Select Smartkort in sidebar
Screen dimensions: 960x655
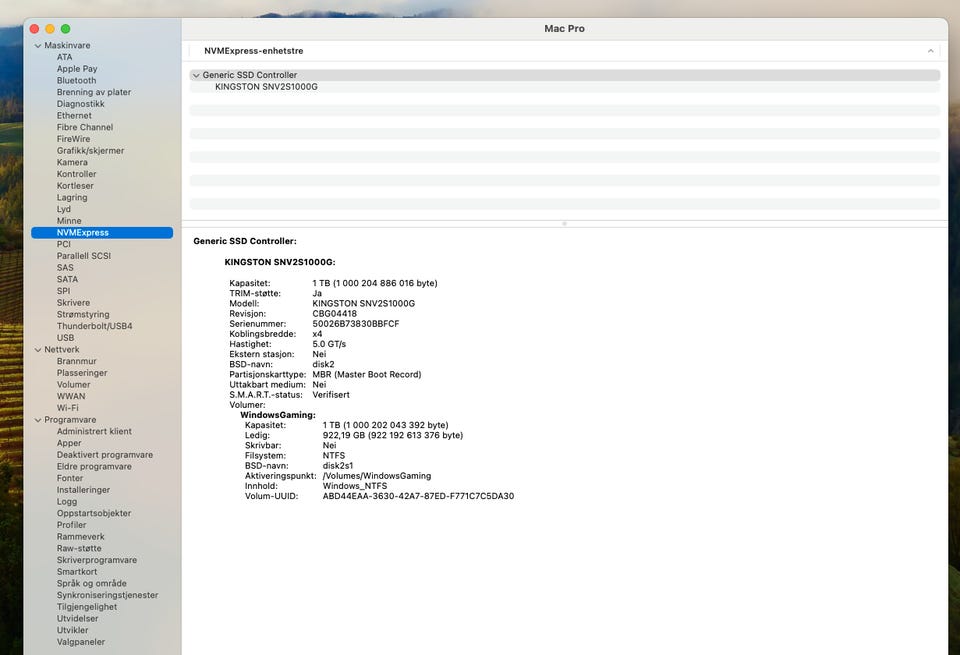(77, 572)
